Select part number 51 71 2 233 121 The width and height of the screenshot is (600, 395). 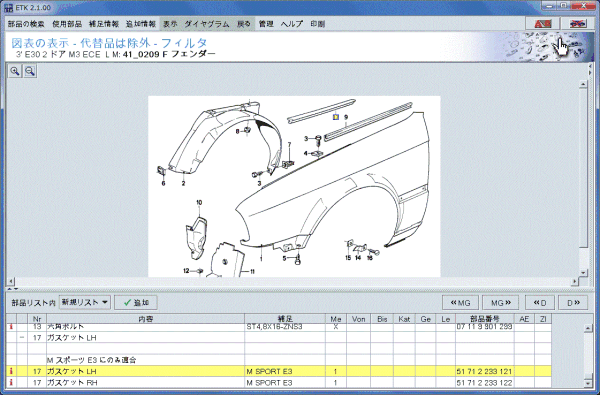(x=484, y=371)
